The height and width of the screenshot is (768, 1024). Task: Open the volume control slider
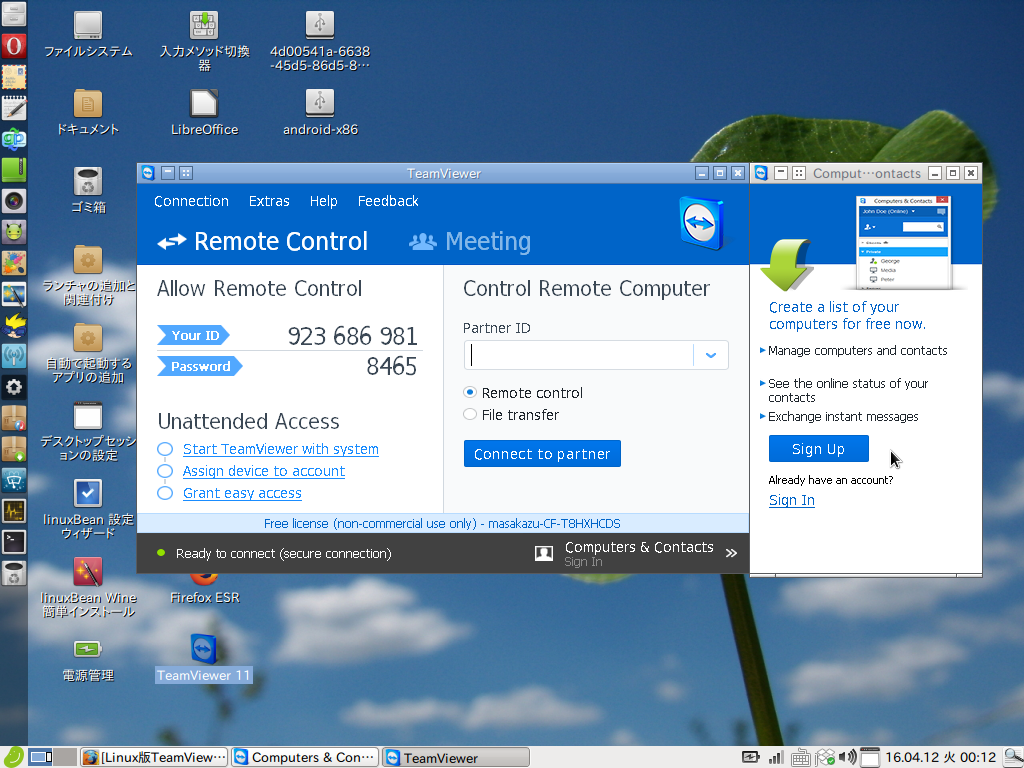tap(846, 757)
